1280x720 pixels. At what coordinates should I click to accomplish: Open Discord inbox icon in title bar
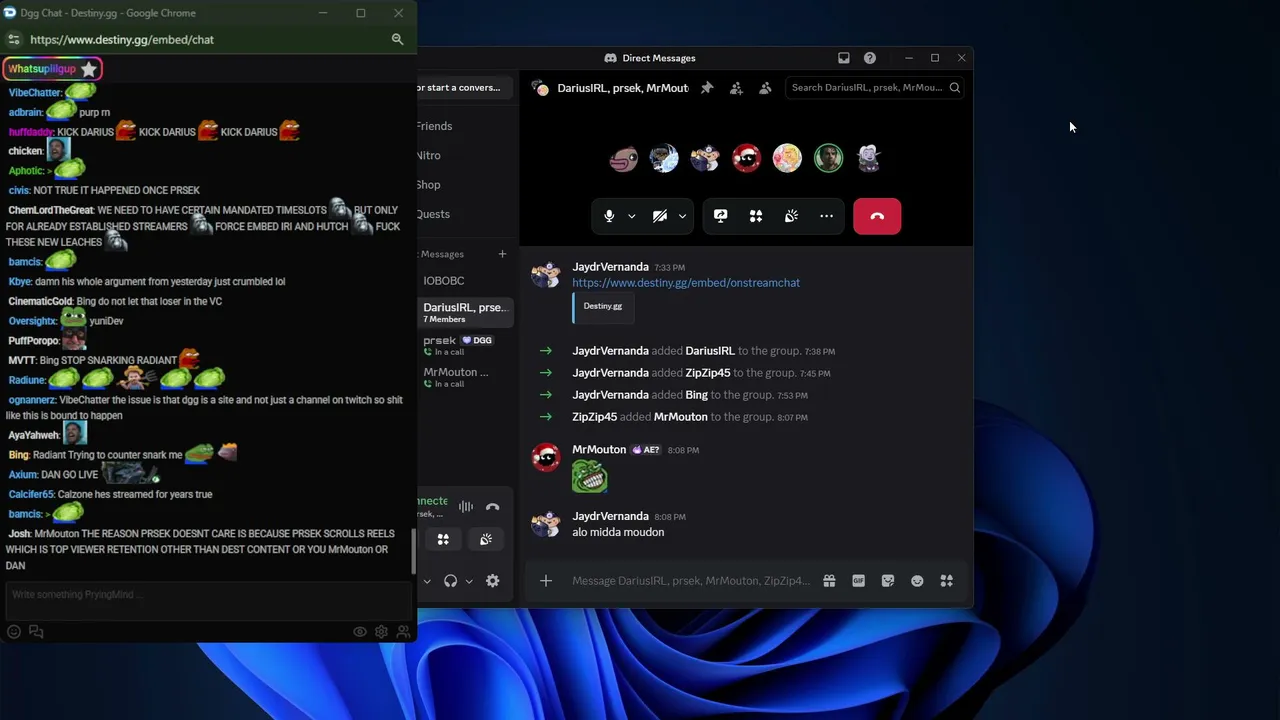(844, 58)
